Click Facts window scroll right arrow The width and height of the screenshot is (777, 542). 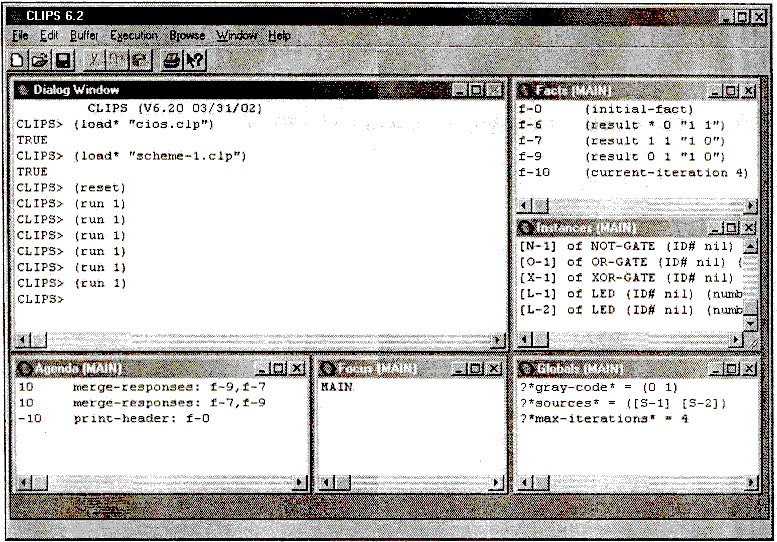[751, 205]
